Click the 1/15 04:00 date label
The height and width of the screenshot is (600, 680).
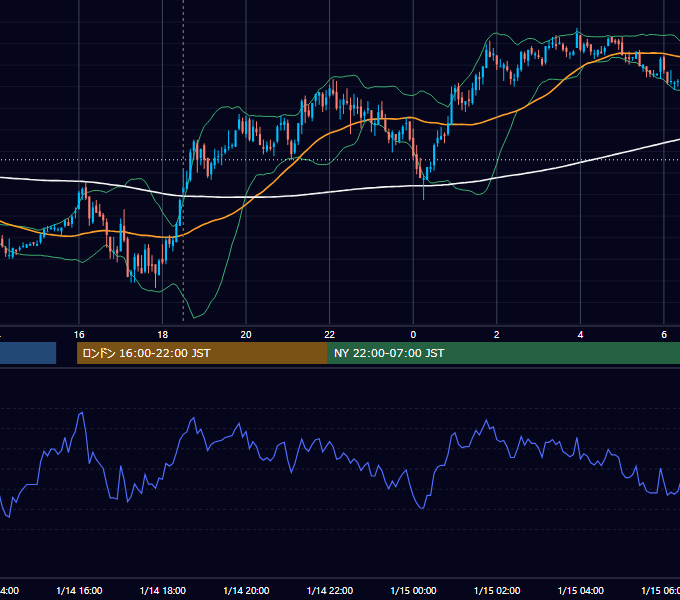click(x=581, y=591)
